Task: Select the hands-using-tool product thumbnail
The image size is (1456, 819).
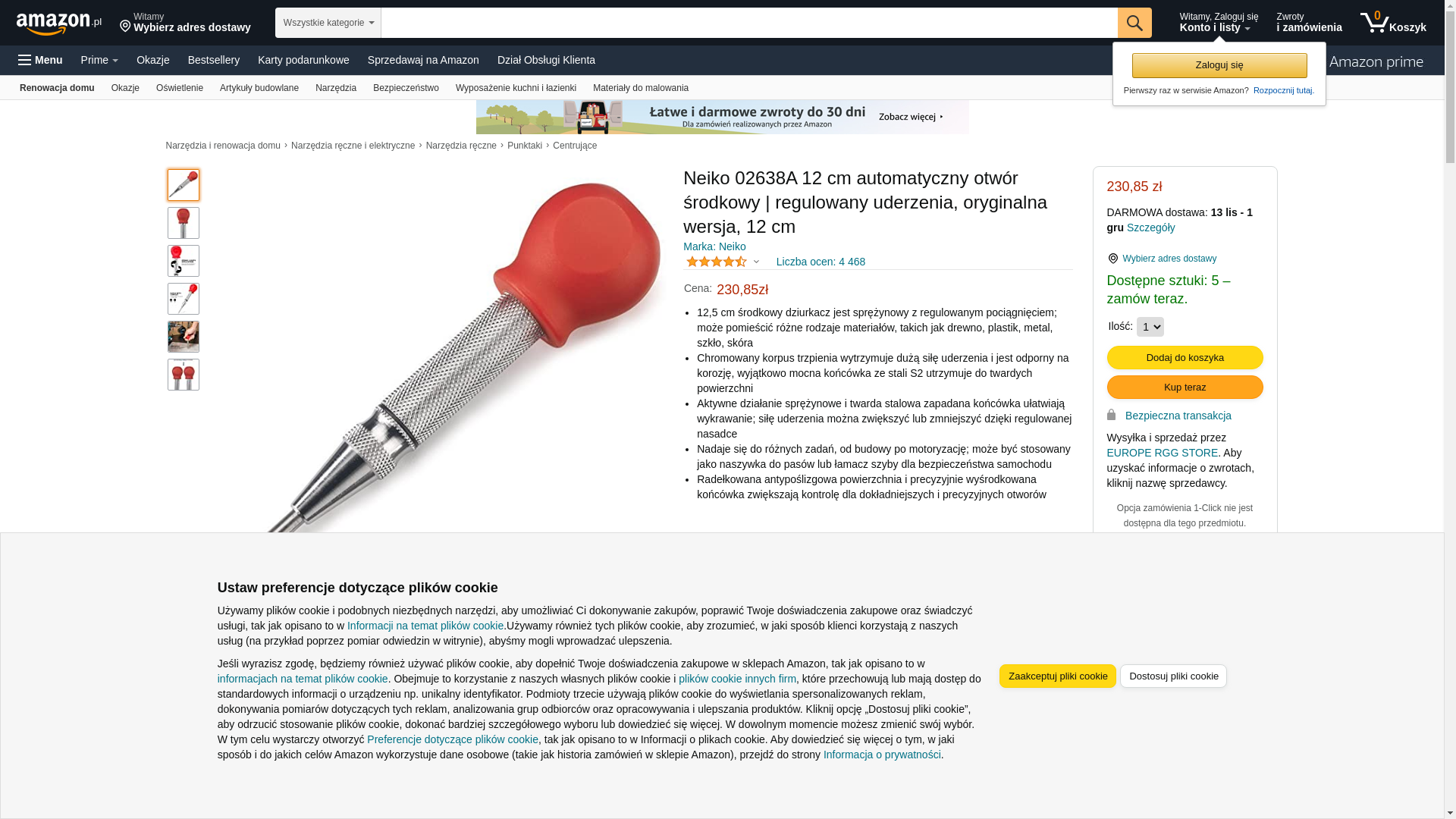Action: pos(184,337)
